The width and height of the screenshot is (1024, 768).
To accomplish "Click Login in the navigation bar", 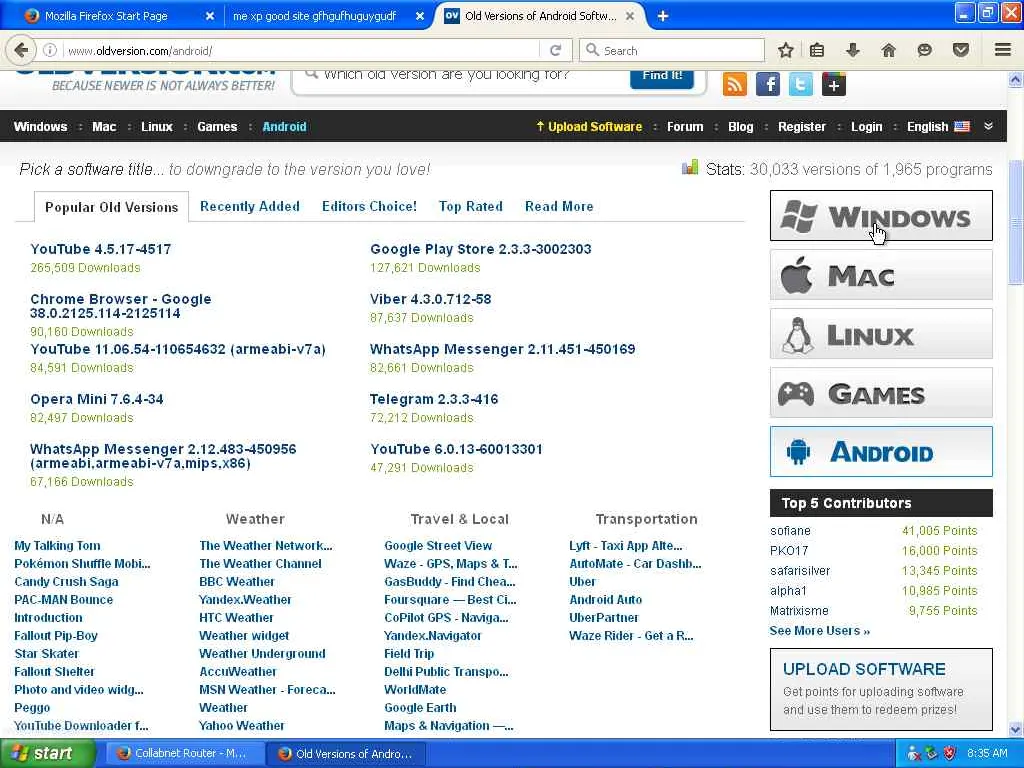I will pos(867,127).
